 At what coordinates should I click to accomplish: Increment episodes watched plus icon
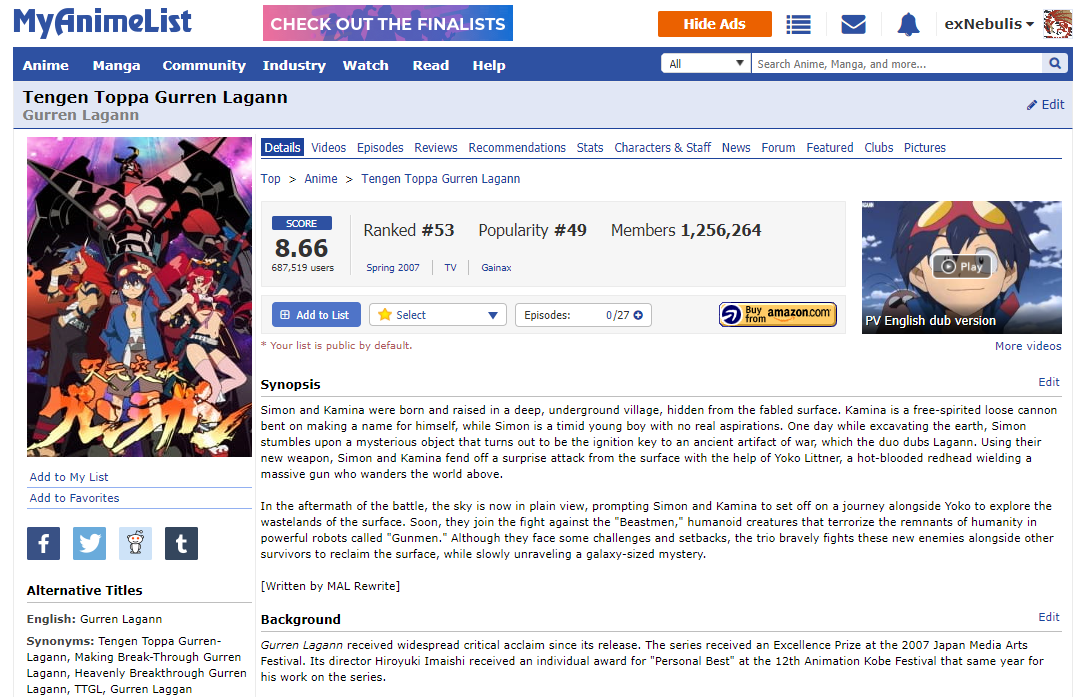[638, 315]
